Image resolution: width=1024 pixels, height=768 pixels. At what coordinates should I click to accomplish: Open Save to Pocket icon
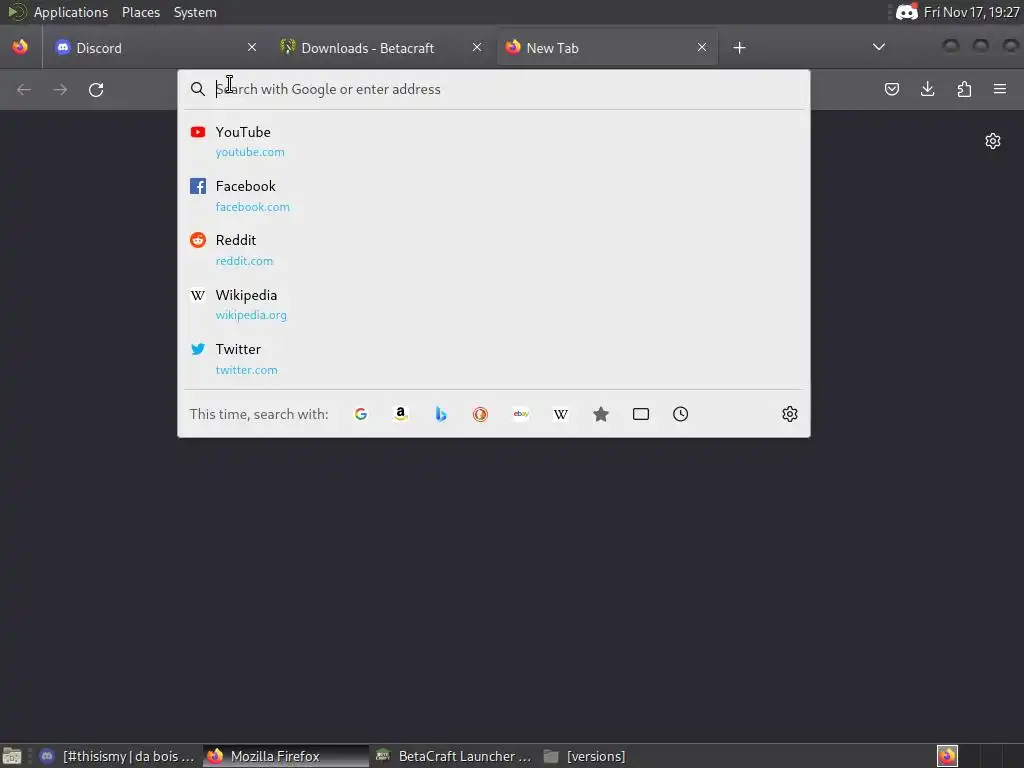[x=891, y=89]
